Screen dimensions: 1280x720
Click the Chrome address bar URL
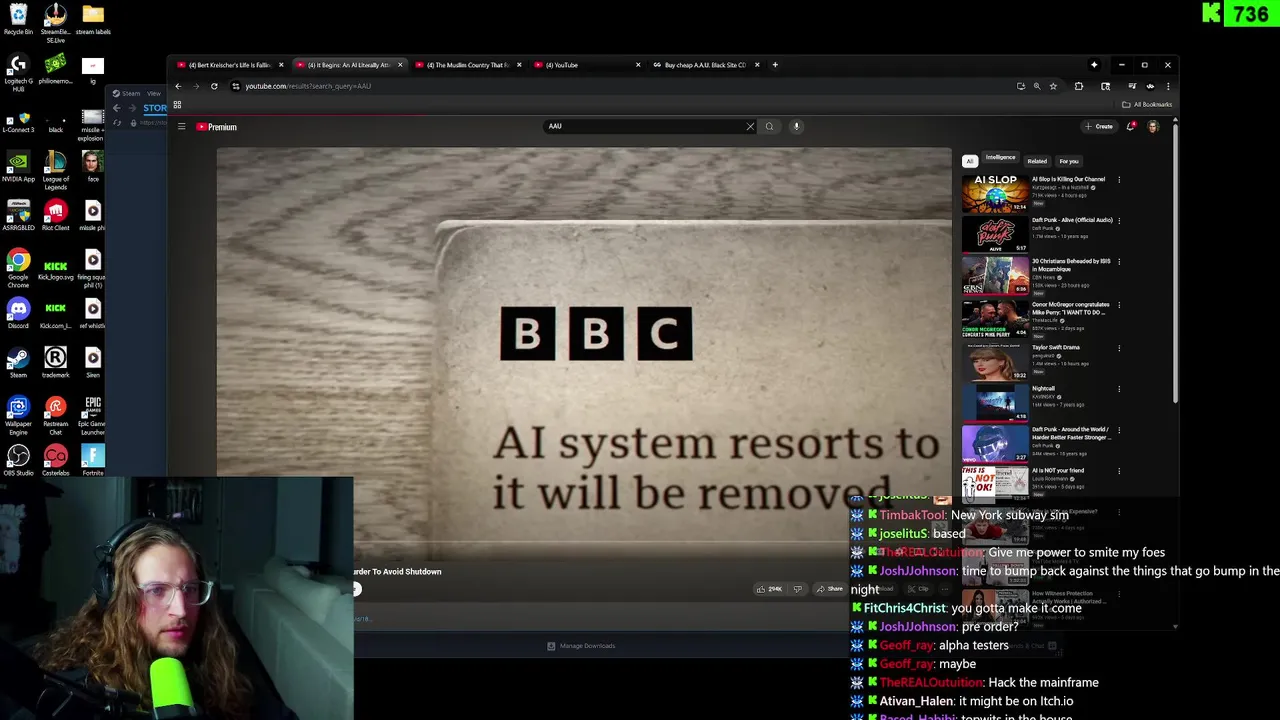308,86
